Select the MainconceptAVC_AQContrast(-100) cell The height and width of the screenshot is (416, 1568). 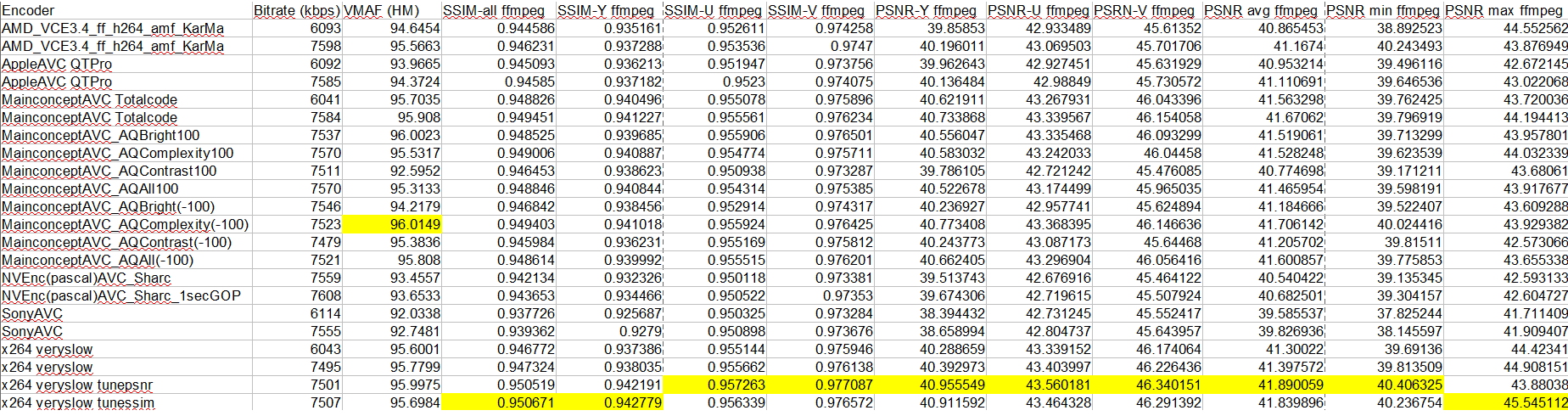pos(126,242)
